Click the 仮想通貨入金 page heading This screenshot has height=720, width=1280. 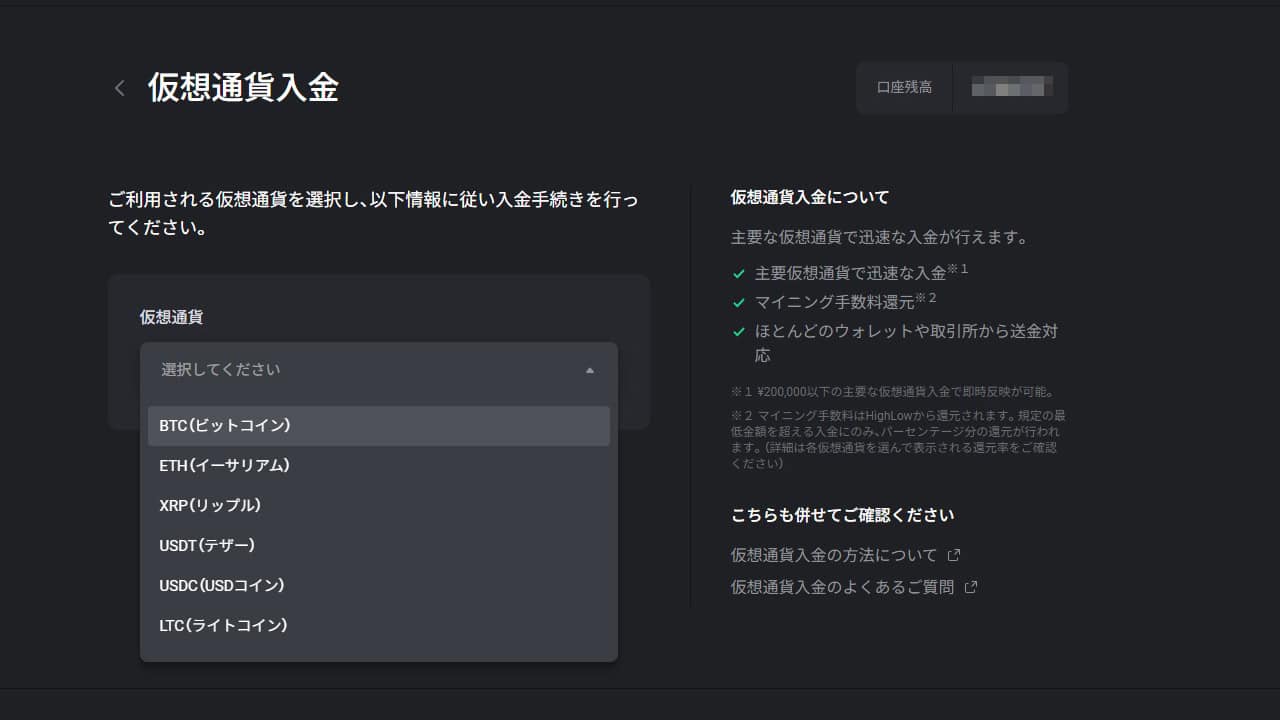click(x=243, y=88)
